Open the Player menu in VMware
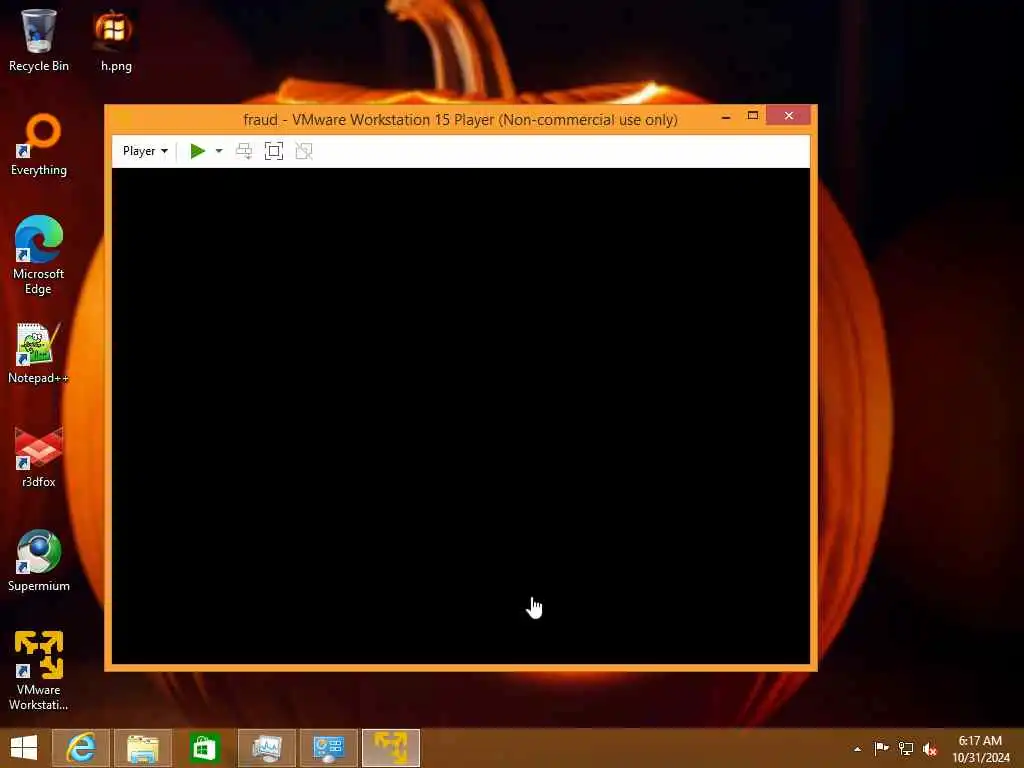The width and height of the screenshot is (1024, 768). (145, 151)
